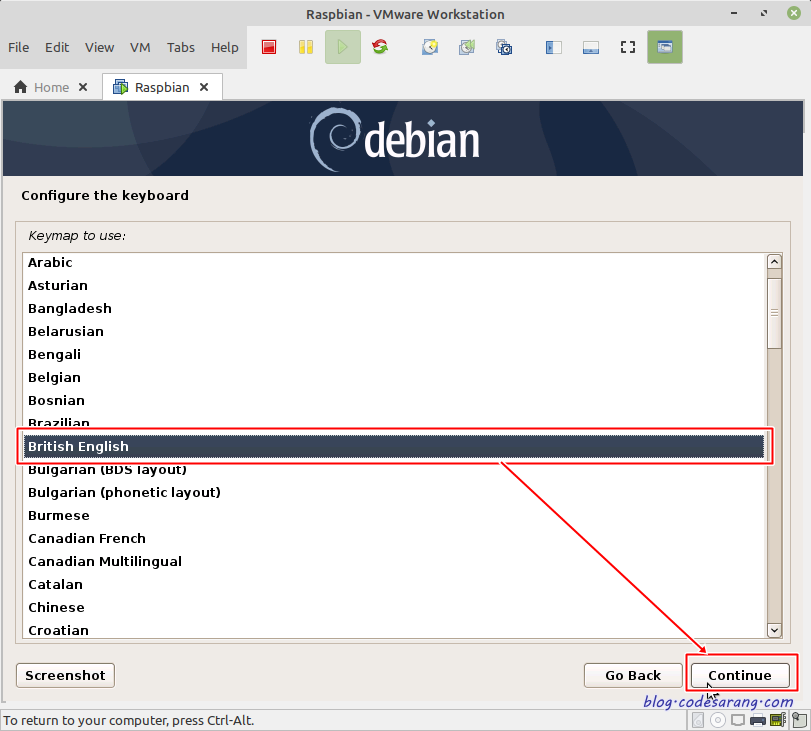
Task: Click the CD/DVD drive status icon
Action: coord(718,720)
